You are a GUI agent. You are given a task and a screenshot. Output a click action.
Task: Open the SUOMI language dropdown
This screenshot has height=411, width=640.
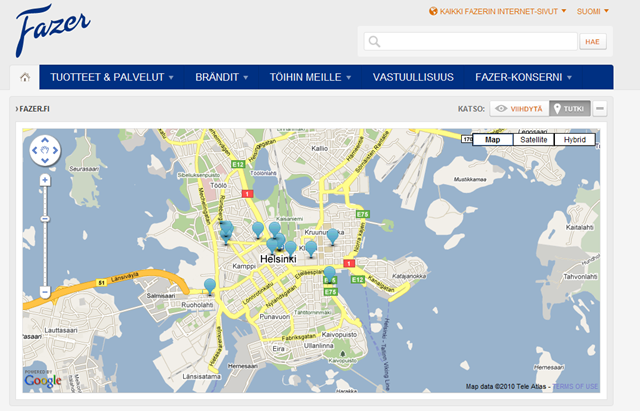(x=592, y=11)
